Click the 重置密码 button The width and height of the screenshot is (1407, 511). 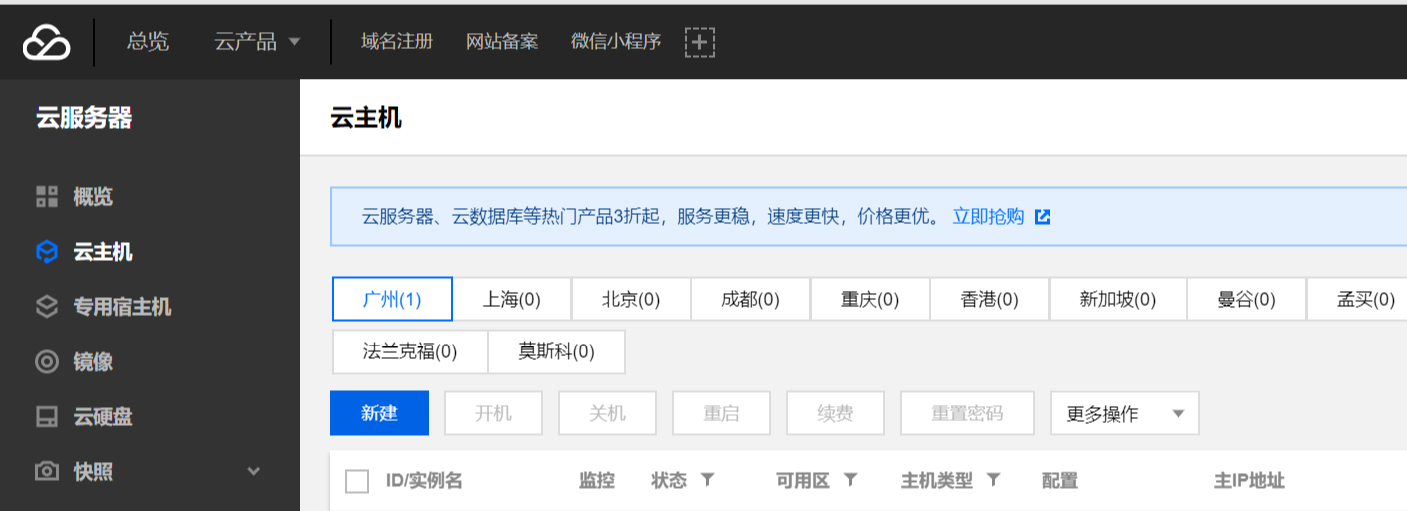(967, 413)
